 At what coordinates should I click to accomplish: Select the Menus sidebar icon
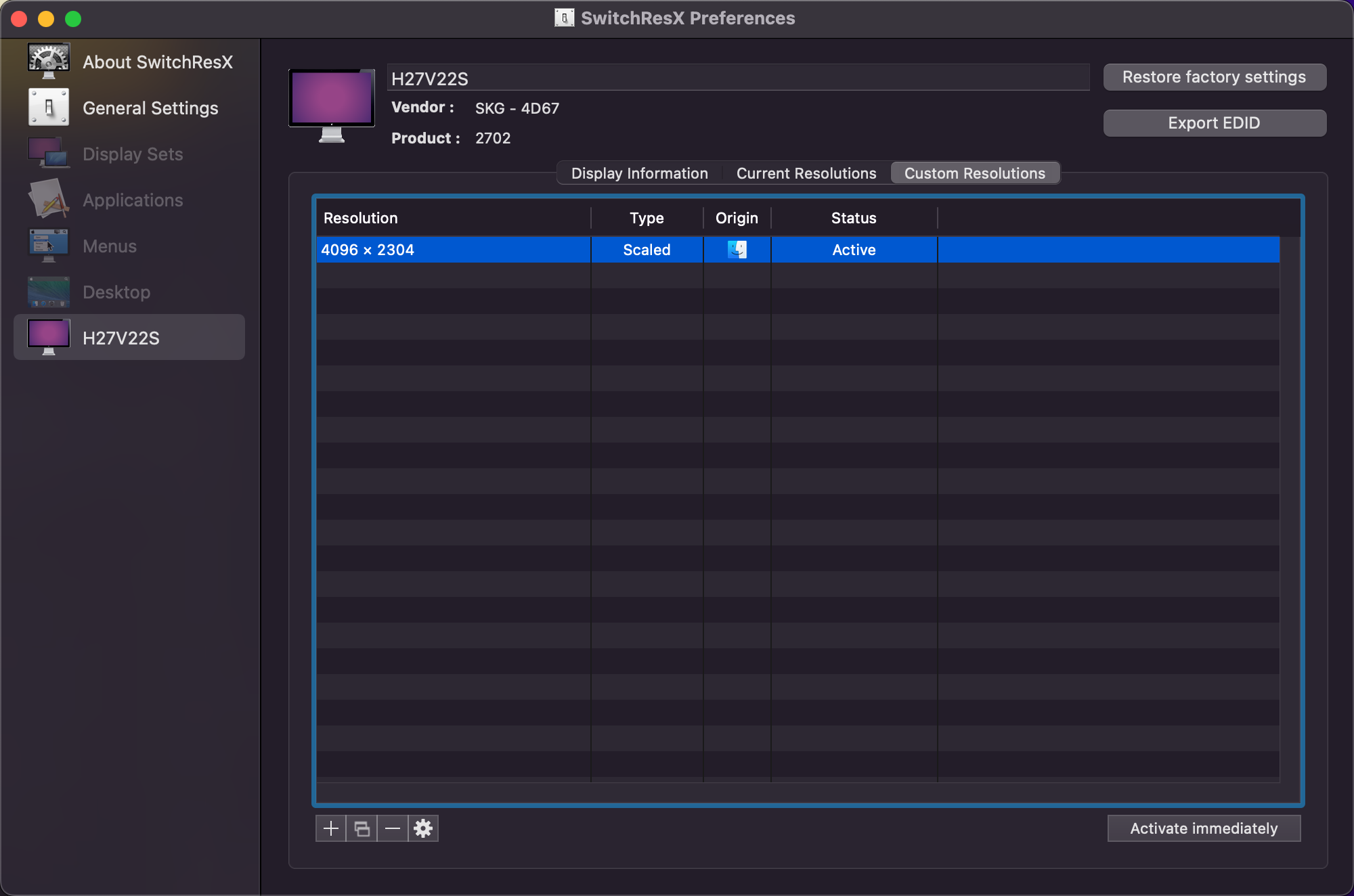(x=49, y=246)
